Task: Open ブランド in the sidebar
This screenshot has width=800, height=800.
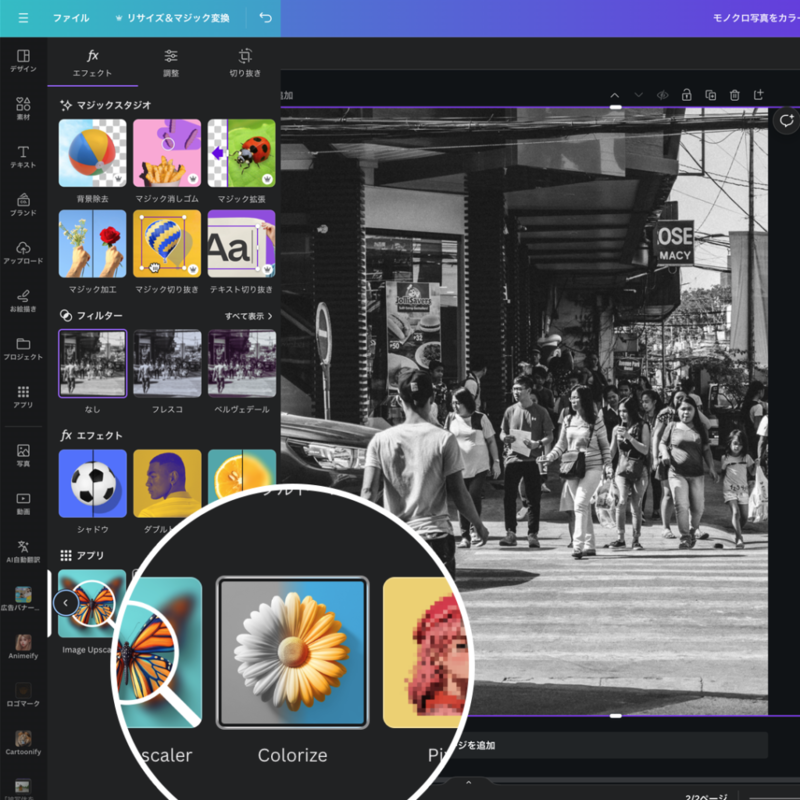Action: 23,205
